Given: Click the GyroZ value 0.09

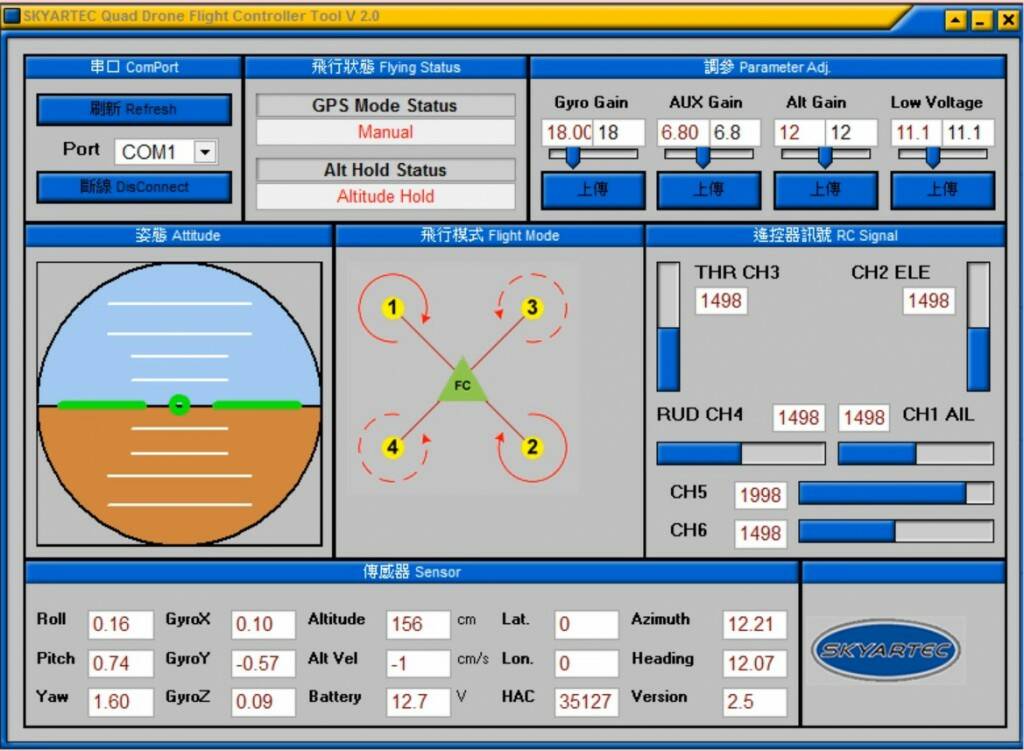Looking at the screenshot, I should pyautogui.click(x=263, y=702).
